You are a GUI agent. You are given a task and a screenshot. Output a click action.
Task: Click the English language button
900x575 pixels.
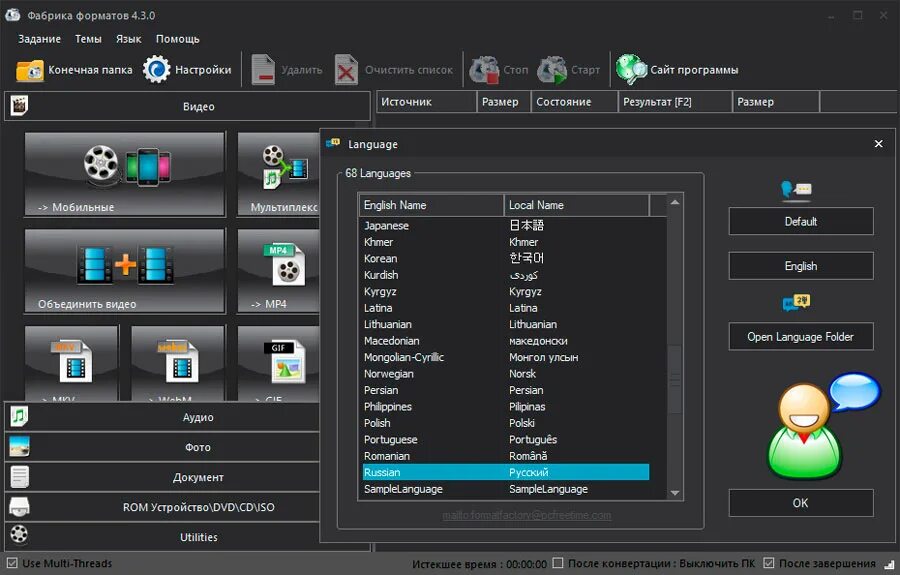[x=801, y=266]
